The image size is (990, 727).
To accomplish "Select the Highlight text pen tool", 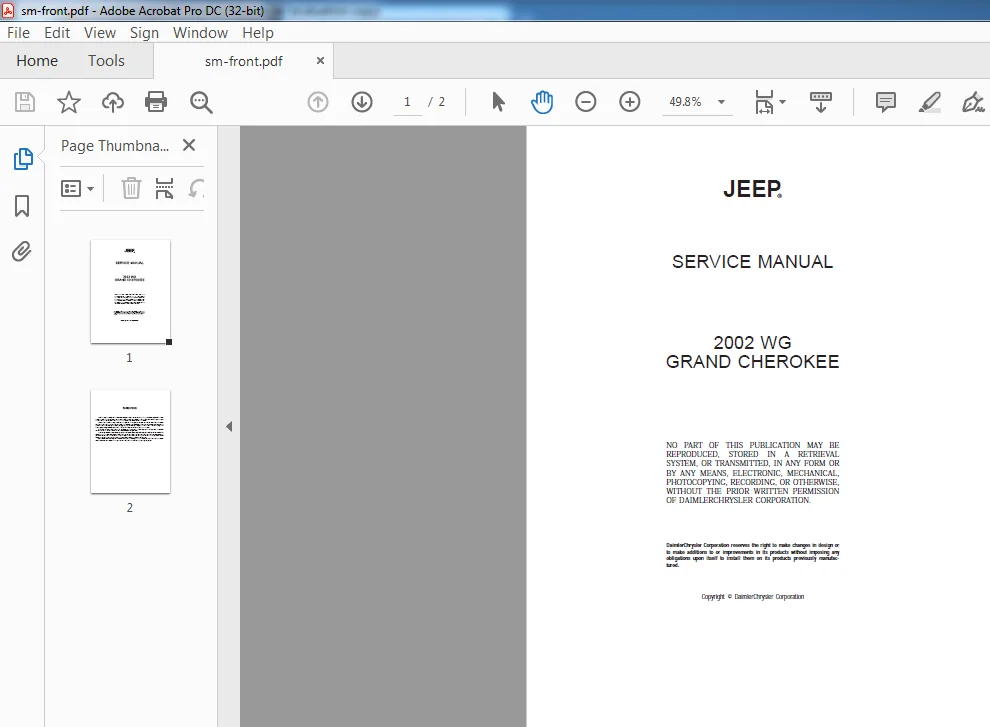I will [x=929, y=102].
